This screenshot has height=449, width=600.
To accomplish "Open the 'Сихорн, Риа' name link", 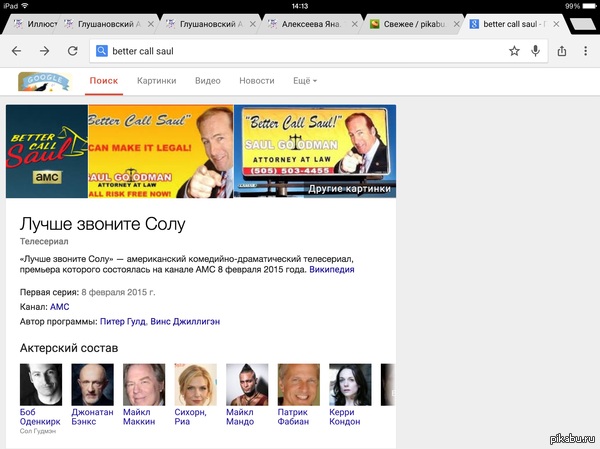I will coord(190,417).
